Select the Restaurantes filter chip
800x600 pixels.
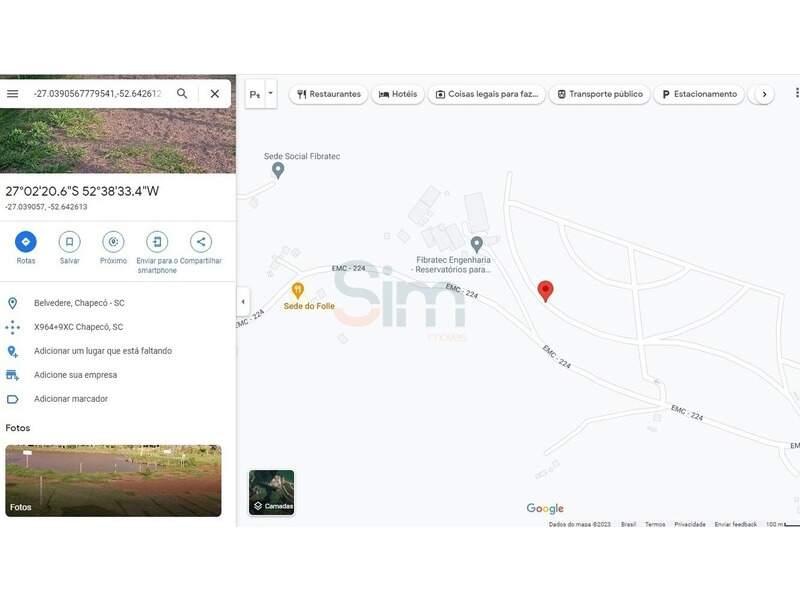click(328, 94)
